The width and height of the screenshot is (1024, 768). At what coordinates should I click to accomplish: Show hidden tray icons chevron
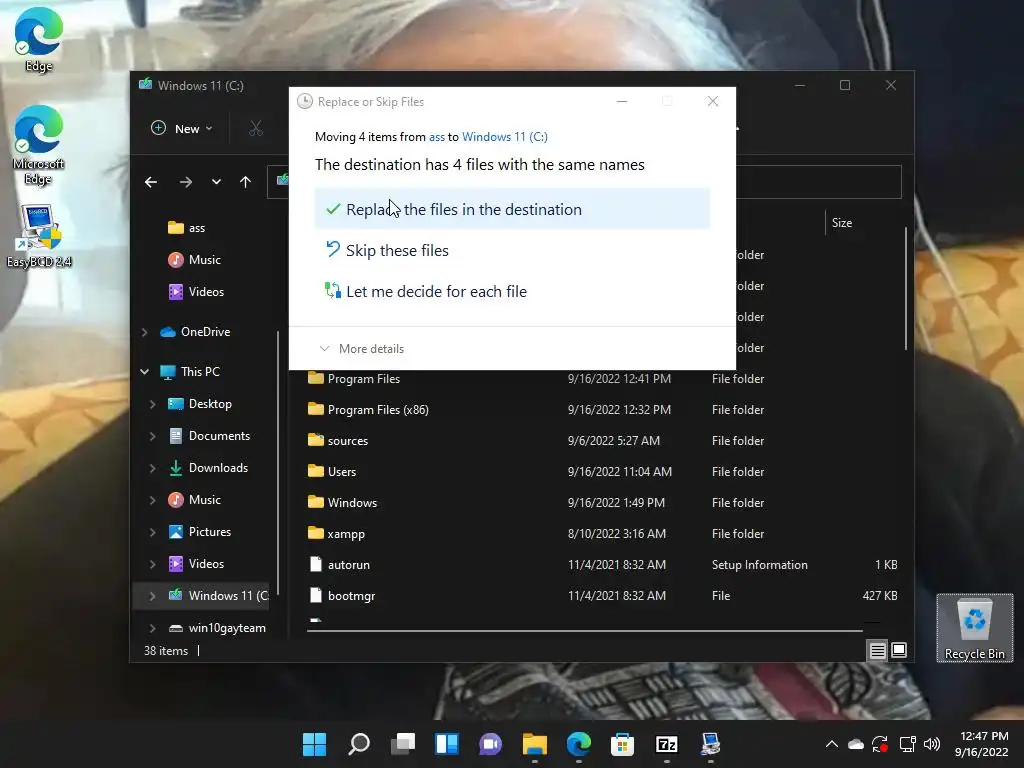(831, 744)
